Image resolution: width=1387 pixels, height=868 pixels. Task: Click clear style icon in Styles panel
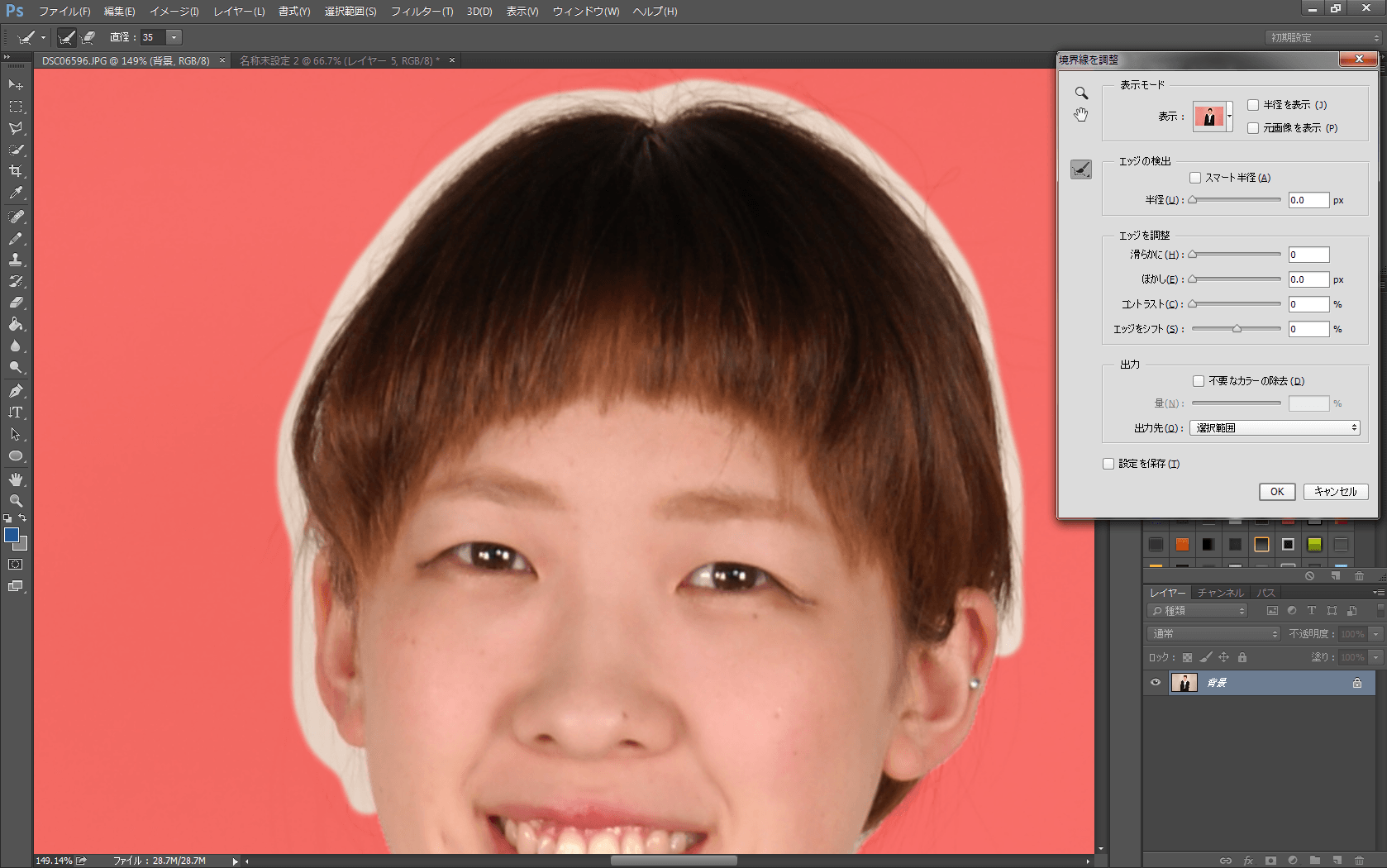[1309, 575]
